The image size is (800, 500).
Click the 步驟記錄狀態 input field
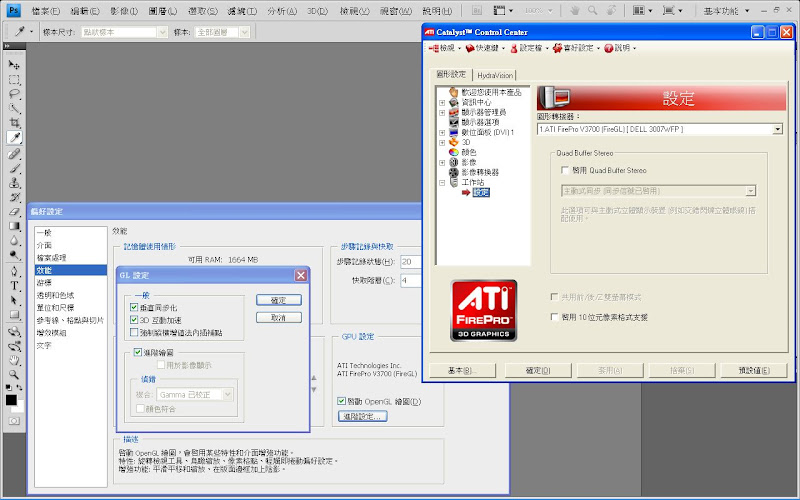tap(411, 262)
